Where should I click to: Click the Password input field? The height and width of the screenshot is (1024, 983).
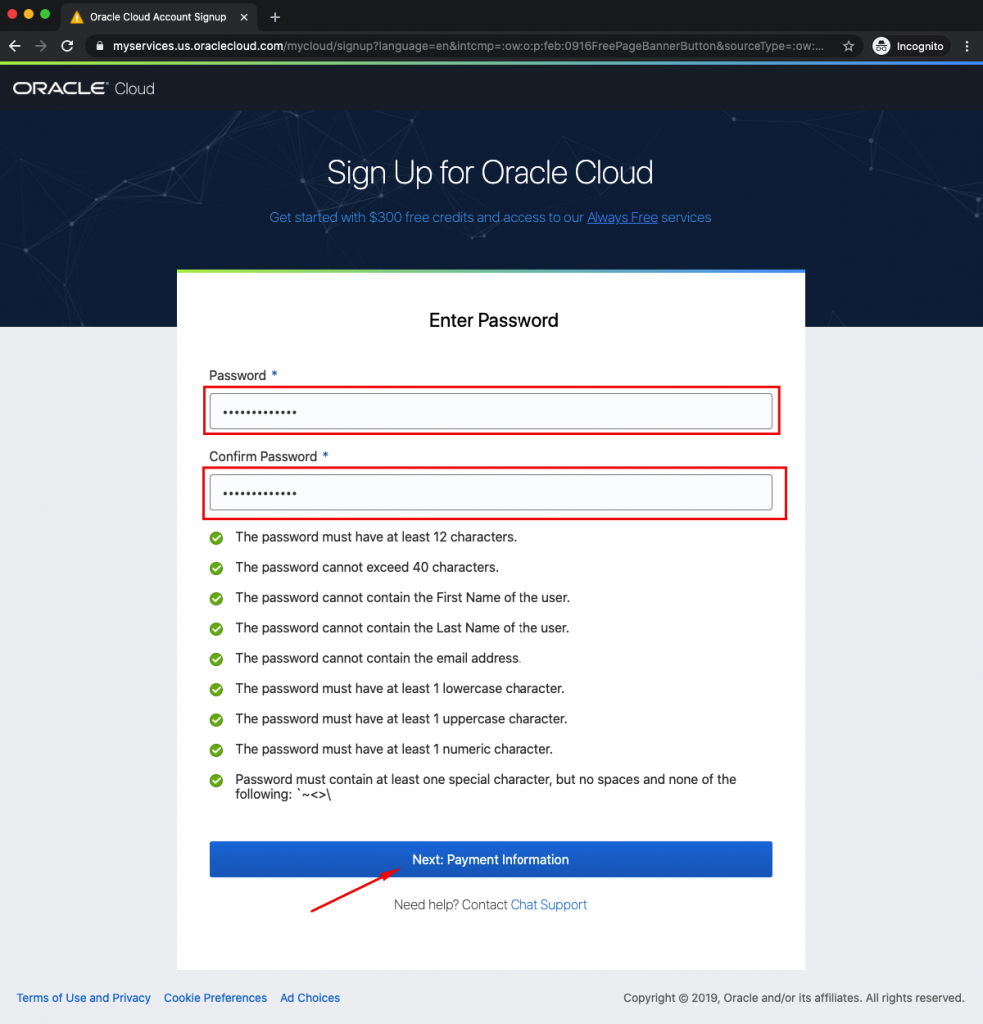pyautogui.click(x=490, y=410)
